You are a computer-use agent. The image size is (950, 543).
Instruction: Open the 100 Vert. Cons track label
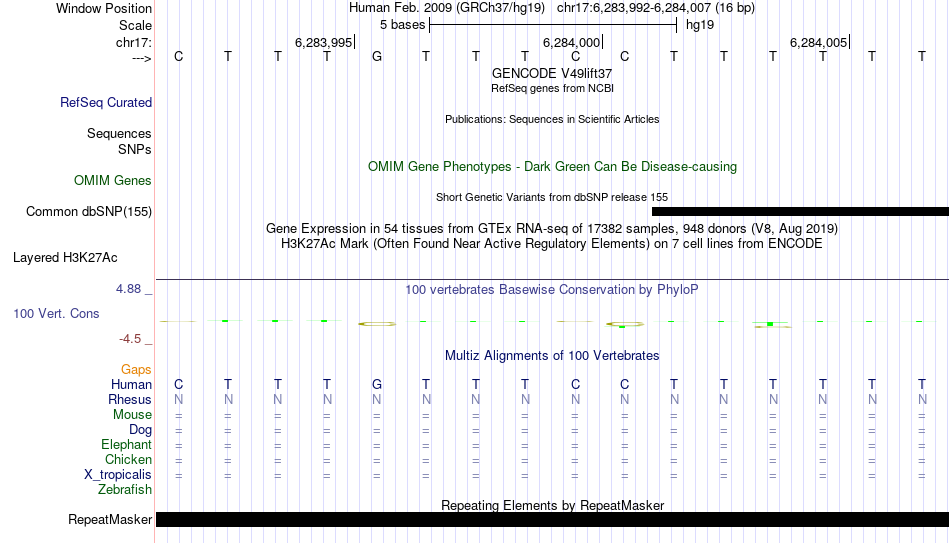click(56, 313)
